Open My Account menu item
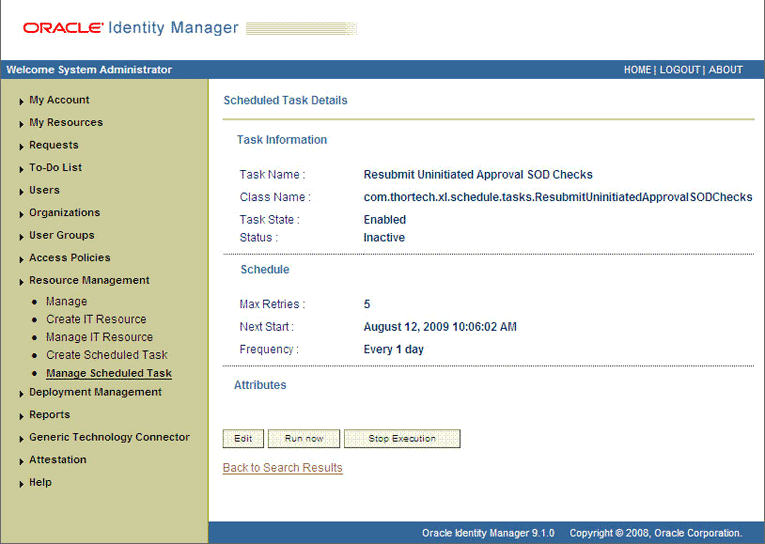This screenshot has height=544, width=765. click(x=59, y=100)
